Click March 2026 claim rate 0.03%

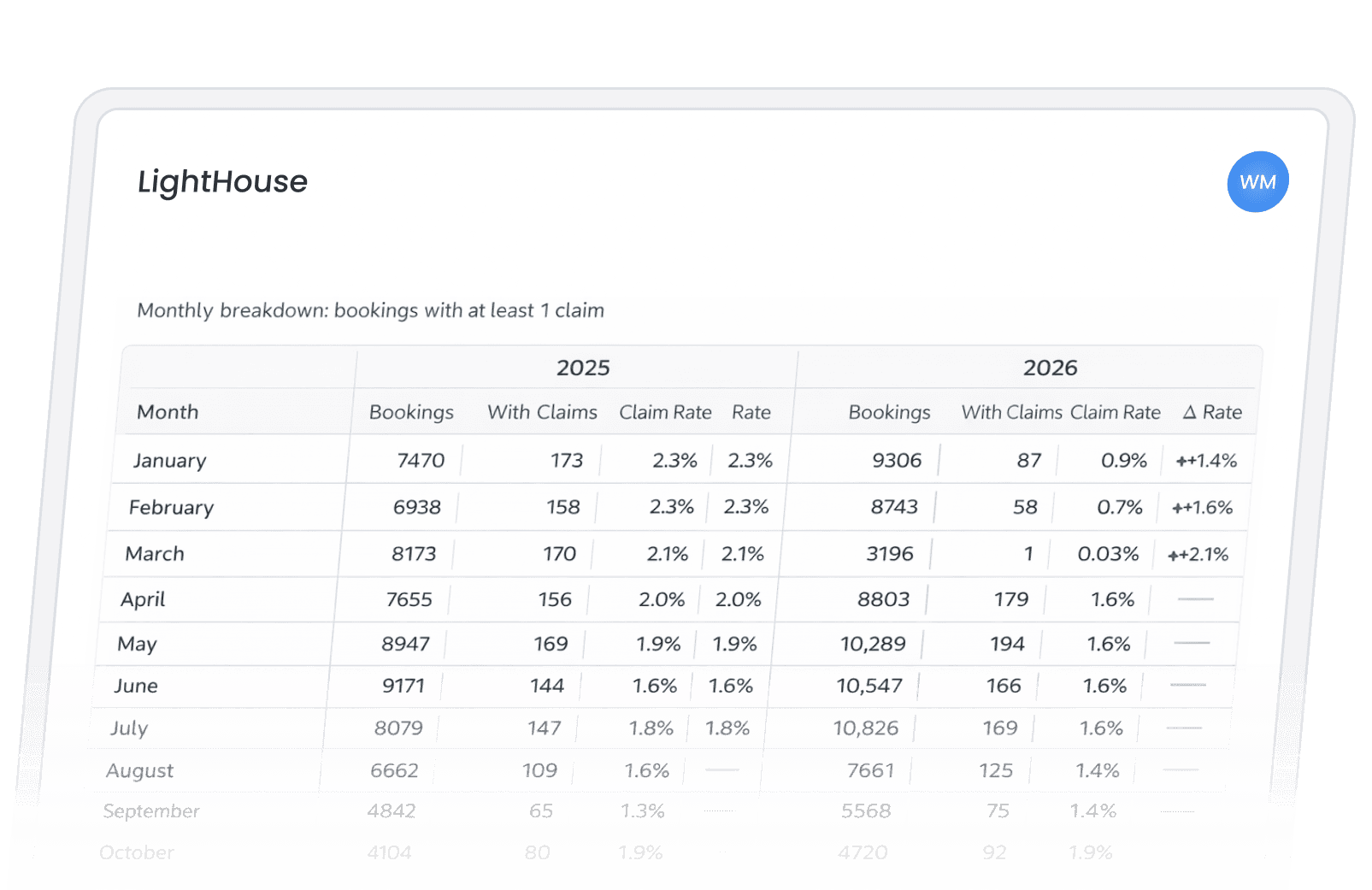pos(1108,554)
